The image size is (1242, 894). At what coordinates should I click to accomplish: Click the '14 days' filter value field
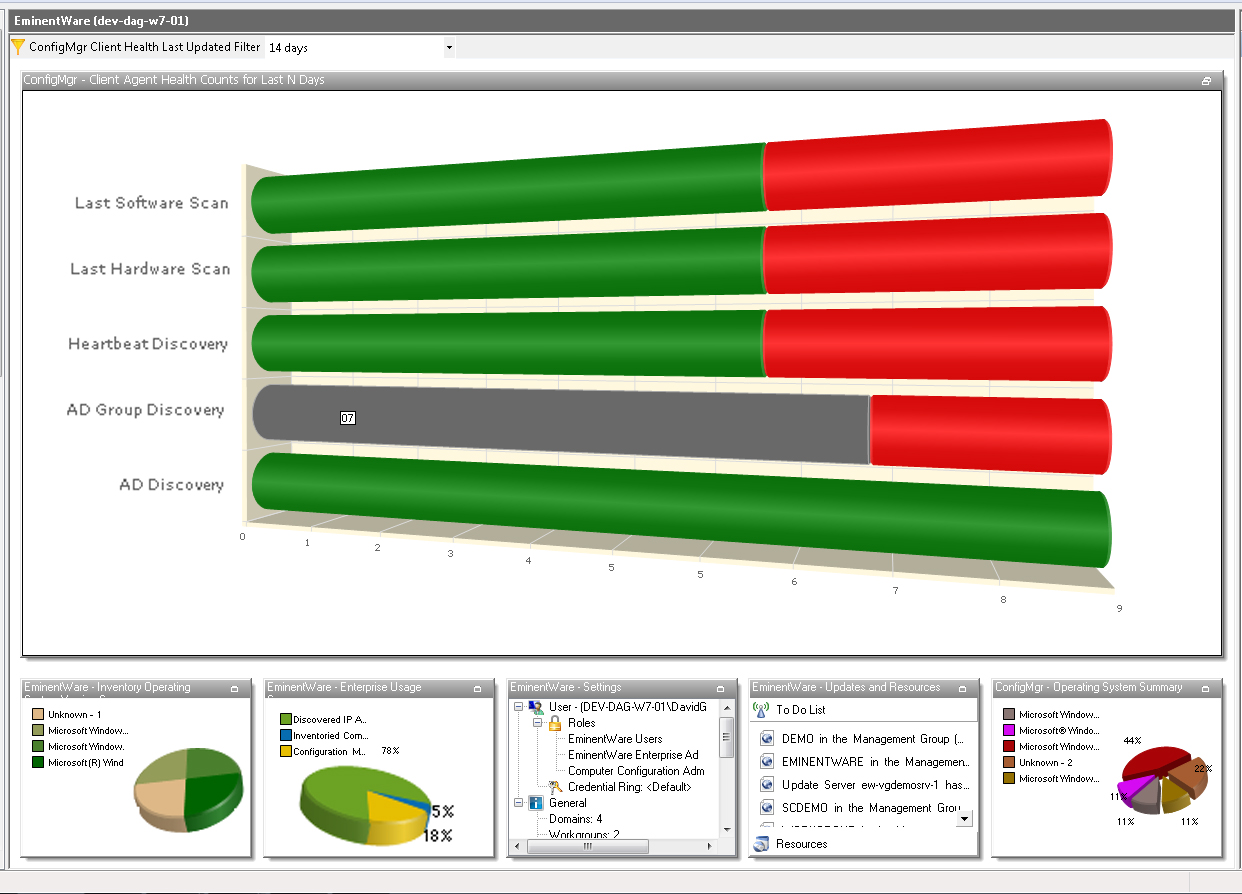(x=354, y=47)
